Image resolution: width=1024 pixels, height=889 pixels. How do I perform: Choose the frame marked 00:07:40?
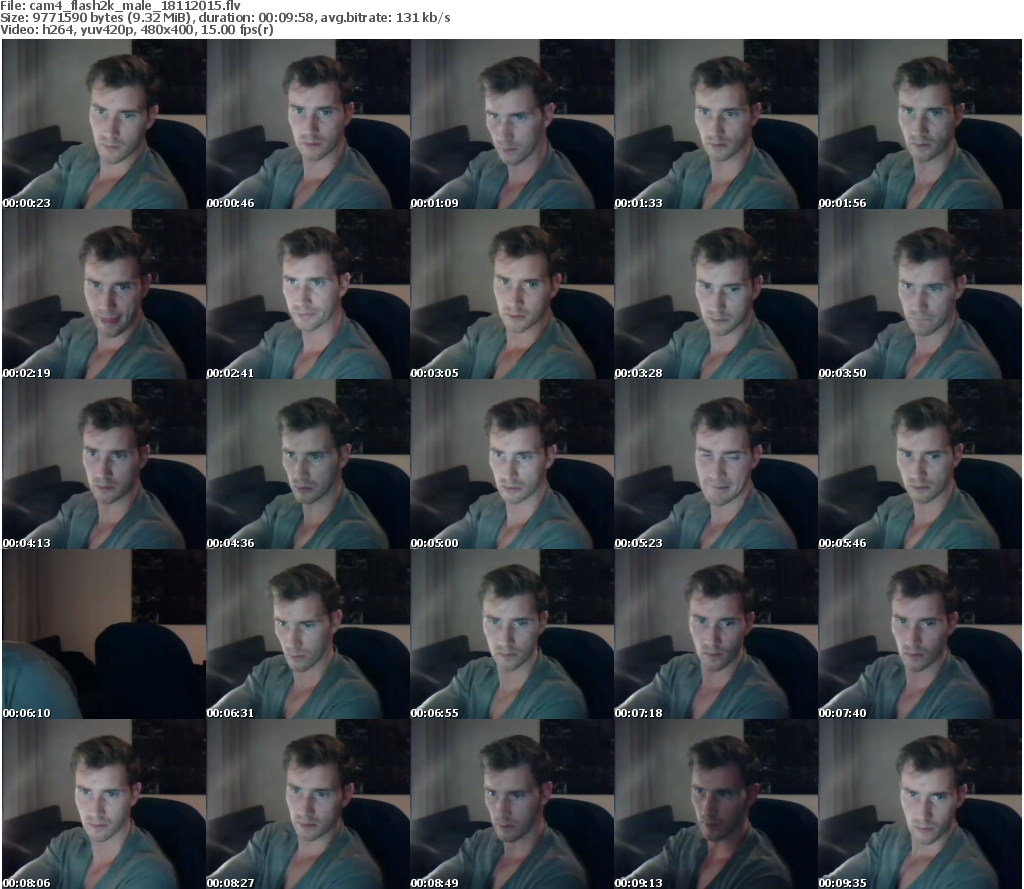coord(920,634)
